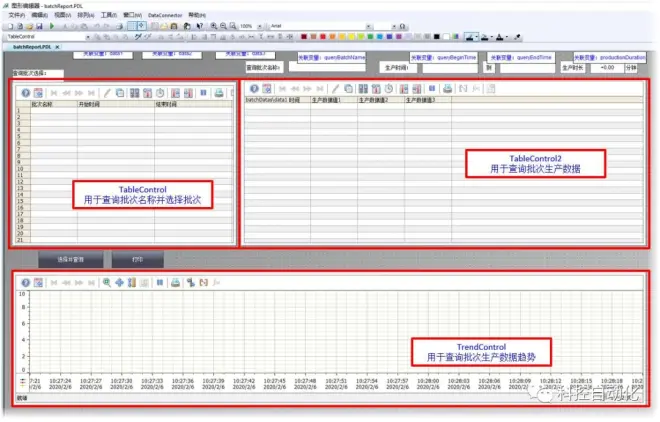Open configuration dialog icon in TableControl toolbar
Image resolution: width=660 pixels, height=422 pixels.
coord(38,93)
